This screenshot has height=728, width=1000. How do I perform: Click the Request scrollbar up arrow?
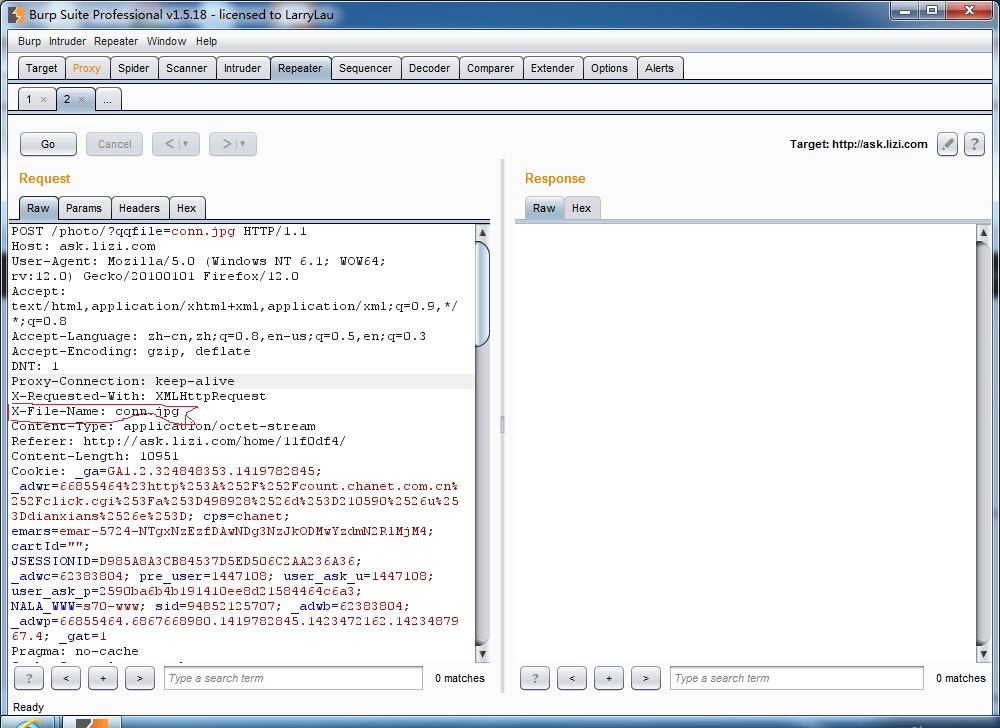(483, 232)
